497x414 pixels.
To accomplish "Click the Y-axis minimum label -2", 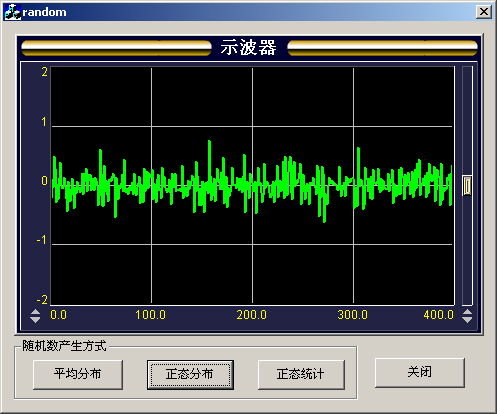I will (x=42, y=300).
